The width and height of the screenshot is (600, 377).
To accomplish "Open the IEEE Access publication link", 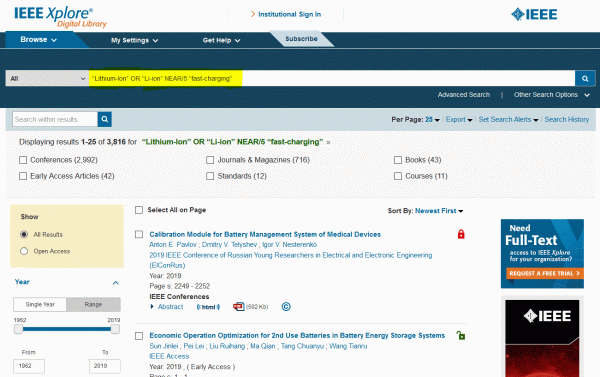I will [x=169, y=356].
